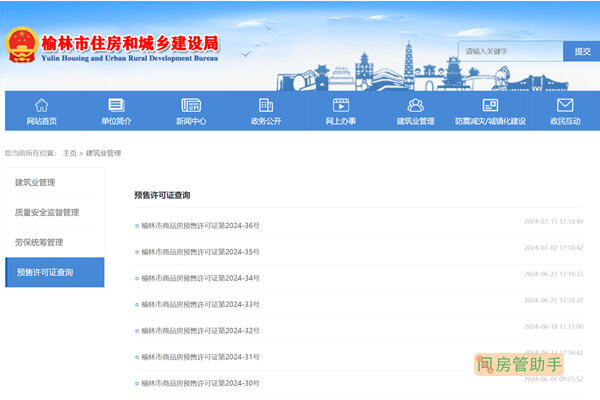Click the national emblem logo

click(x=22, y=45)
